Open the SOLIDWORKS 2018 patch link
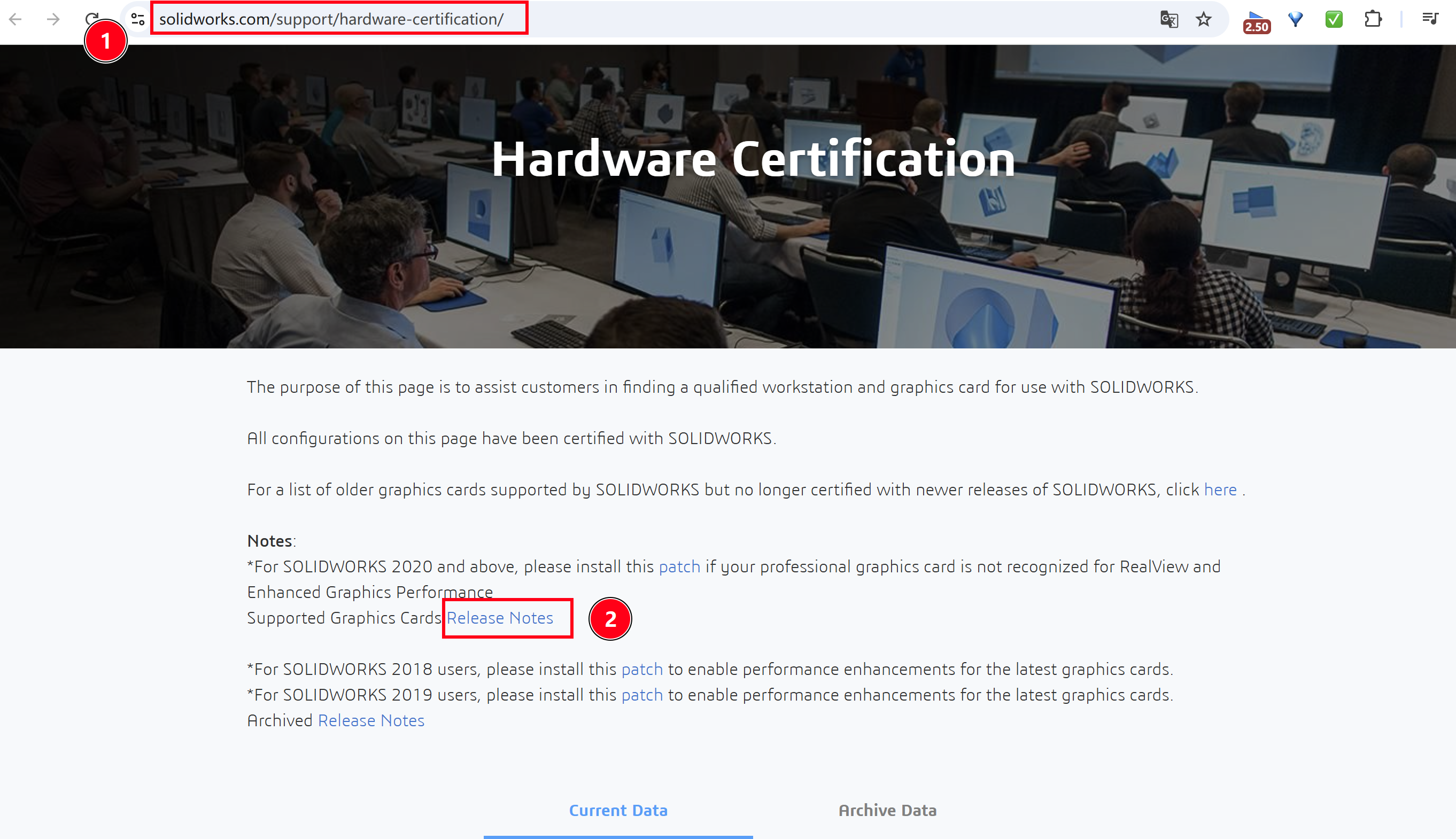The image size is (1456, 839). click(x=642, y=670)
